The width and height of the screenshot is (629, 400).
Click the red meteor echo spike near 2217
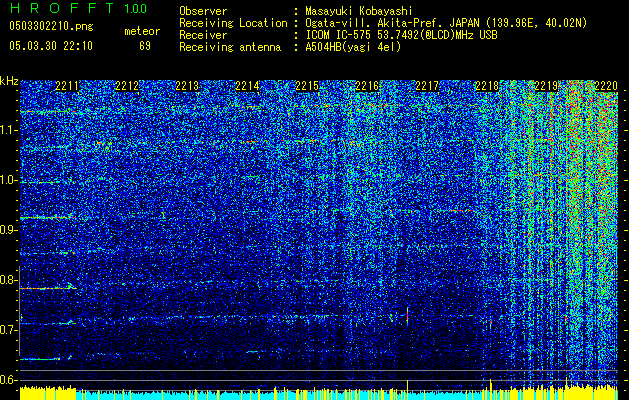[x=408, y=316]
